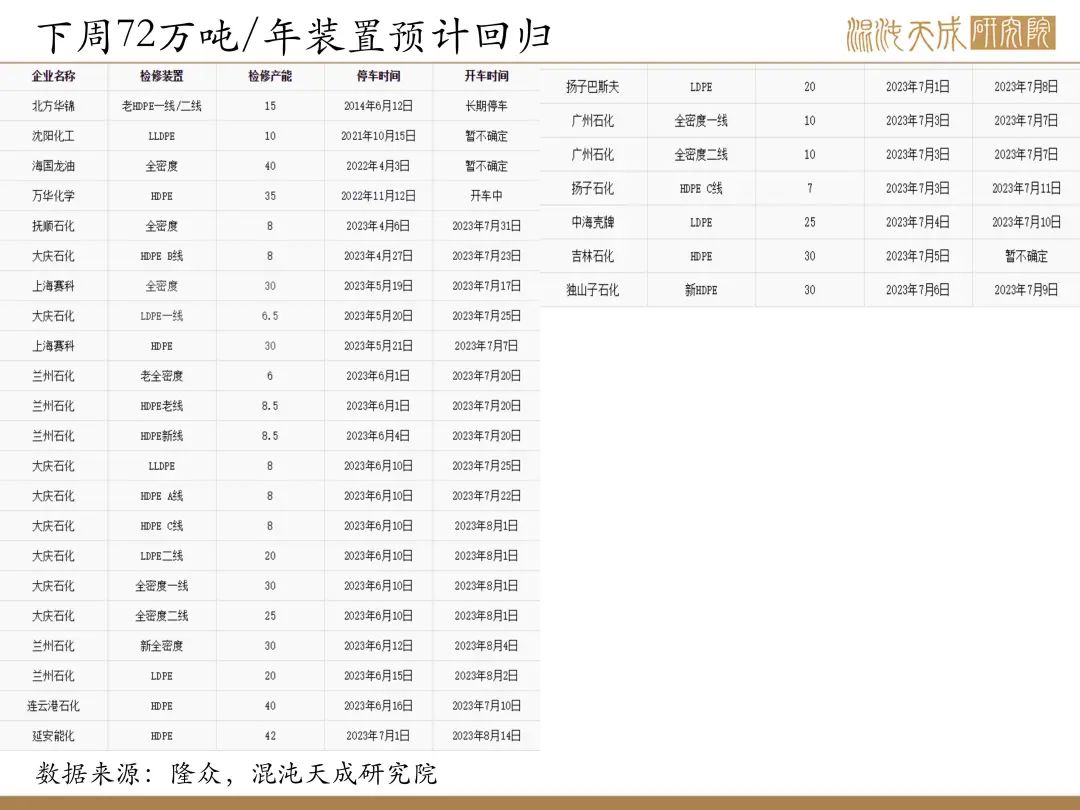This screenshot has height=810, width=1080.
Task: Select the '开车时间' column header
Action: (486, 76)
